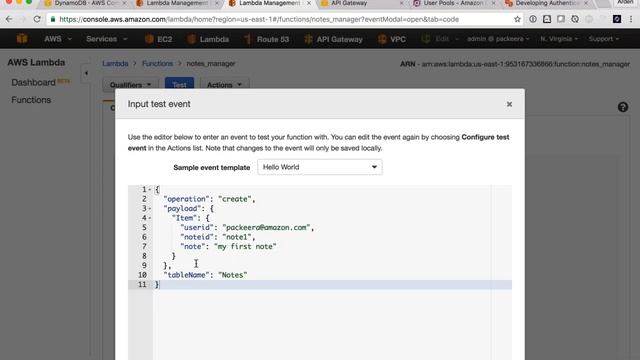Click the browser back arrow
This screenshot has height=360, width=640.
(x=9, y=19)
